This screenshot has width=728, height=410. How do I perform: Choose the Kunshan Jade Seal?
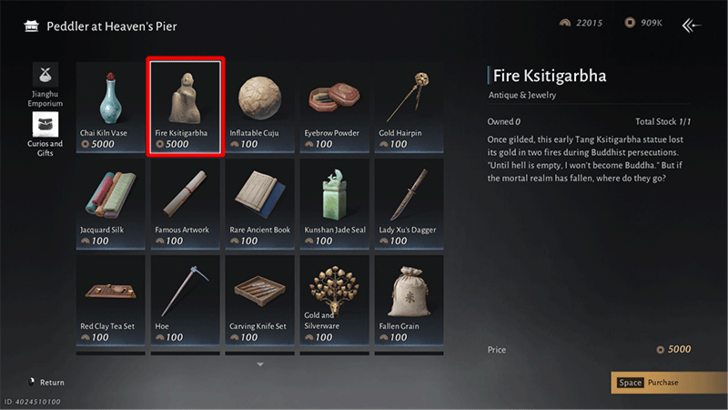[334, 204]
